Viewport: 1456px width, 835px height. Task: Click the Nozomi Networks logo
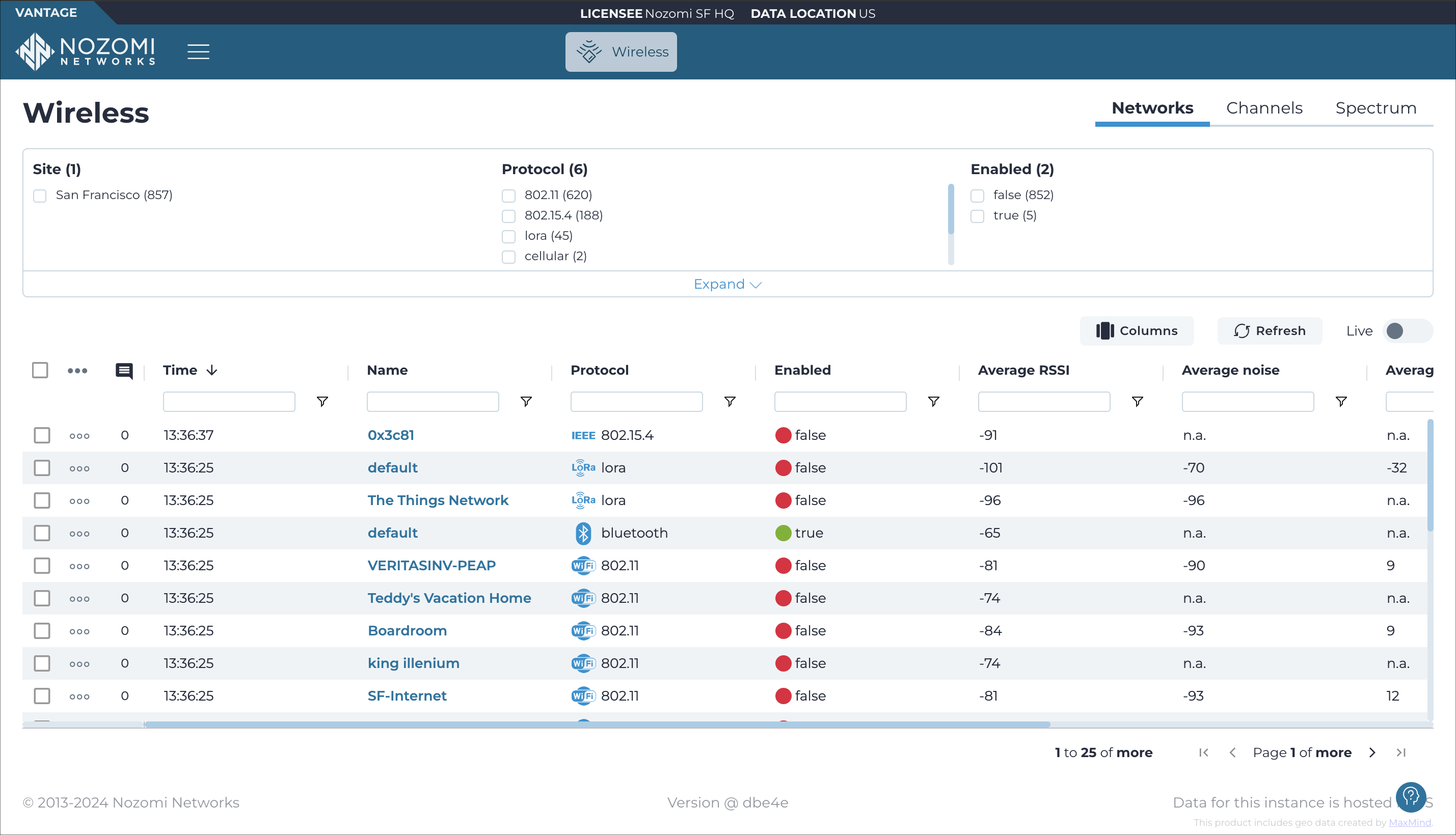[x=85, y=51]
